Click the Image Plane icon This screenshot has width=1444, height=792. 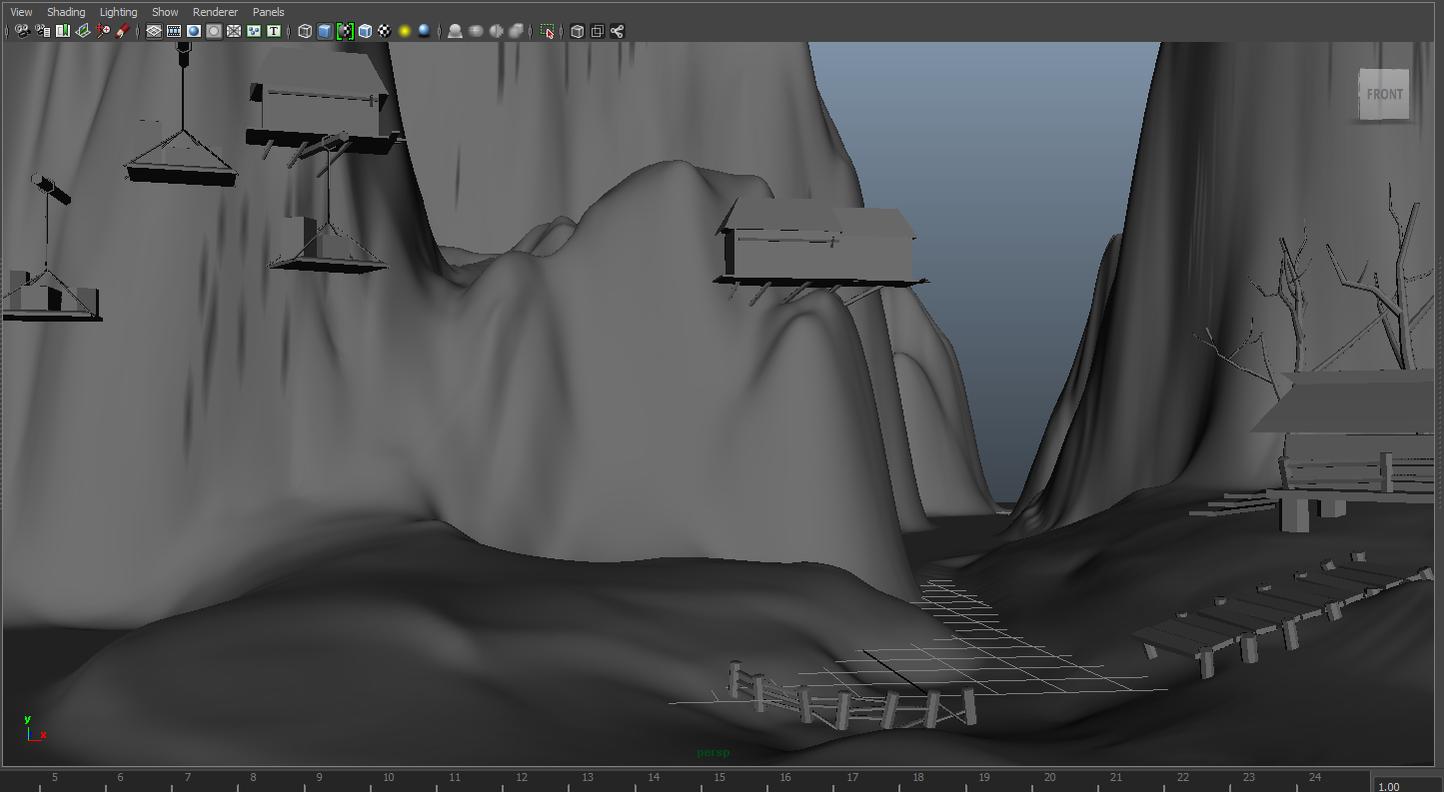(82, 31)
